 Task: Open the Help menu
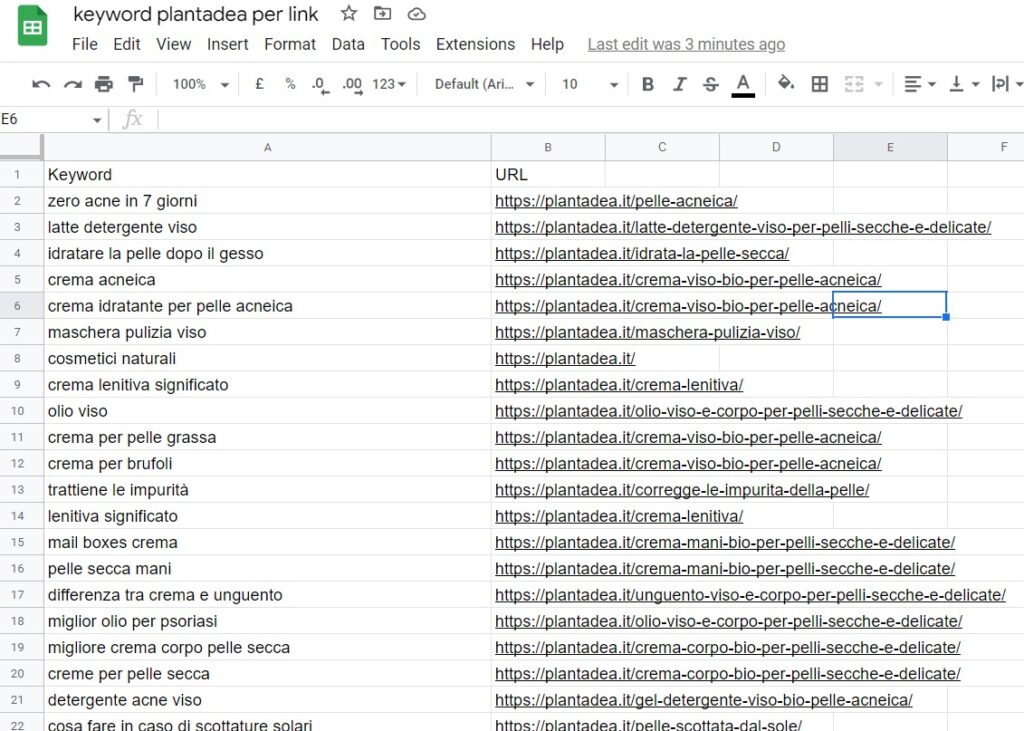click(547, 44)
